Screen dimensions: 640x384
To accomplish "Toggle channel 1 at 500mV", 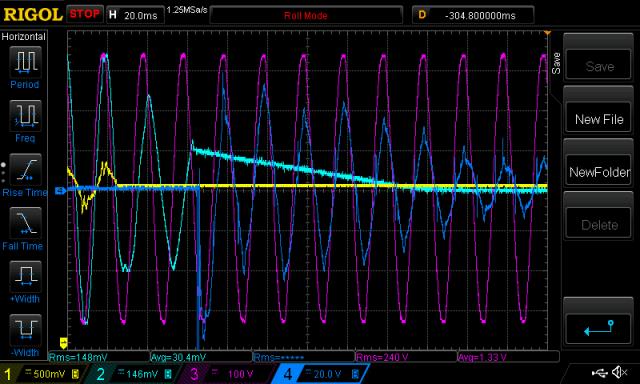I will pyautogui.click(x=41, y=374).
